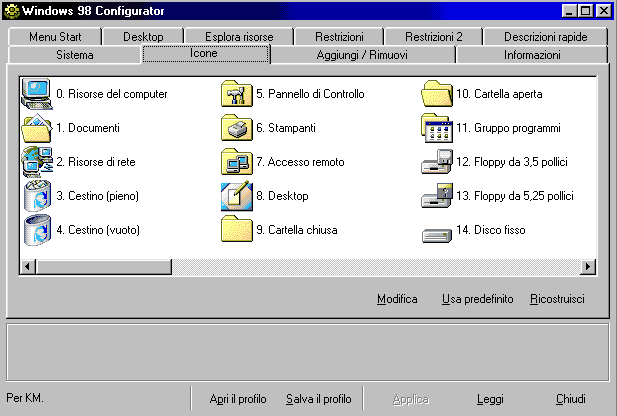Select the text '4. Cestino (vuoto)'
The width and height of the screenshot is (617, 416).
coord(98,230)
